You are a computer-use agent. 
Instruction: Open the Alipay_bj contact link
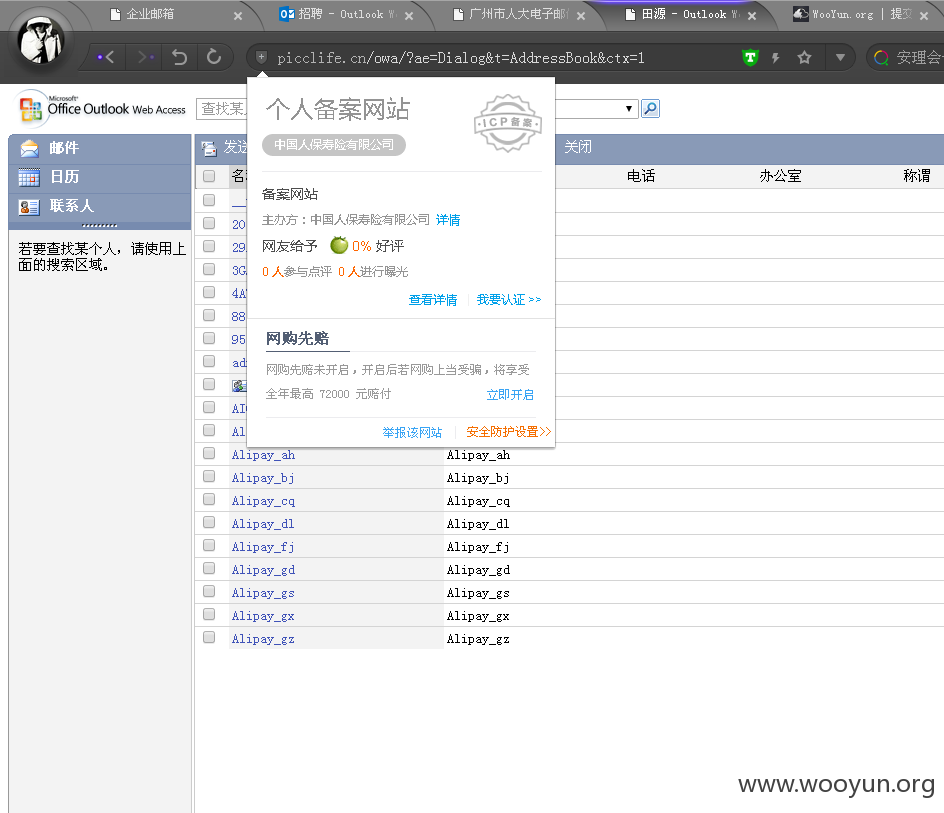[263, 478]
